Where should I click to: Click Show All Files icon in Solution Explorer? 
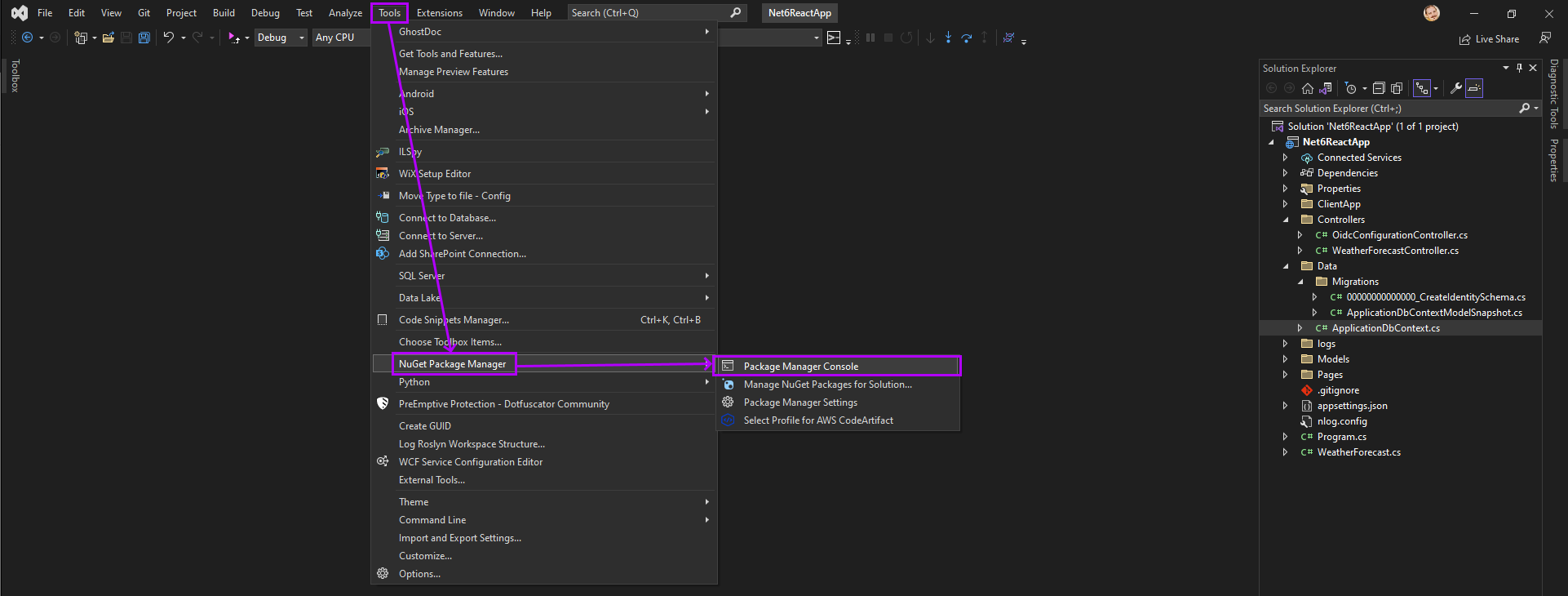[1397, 88]
